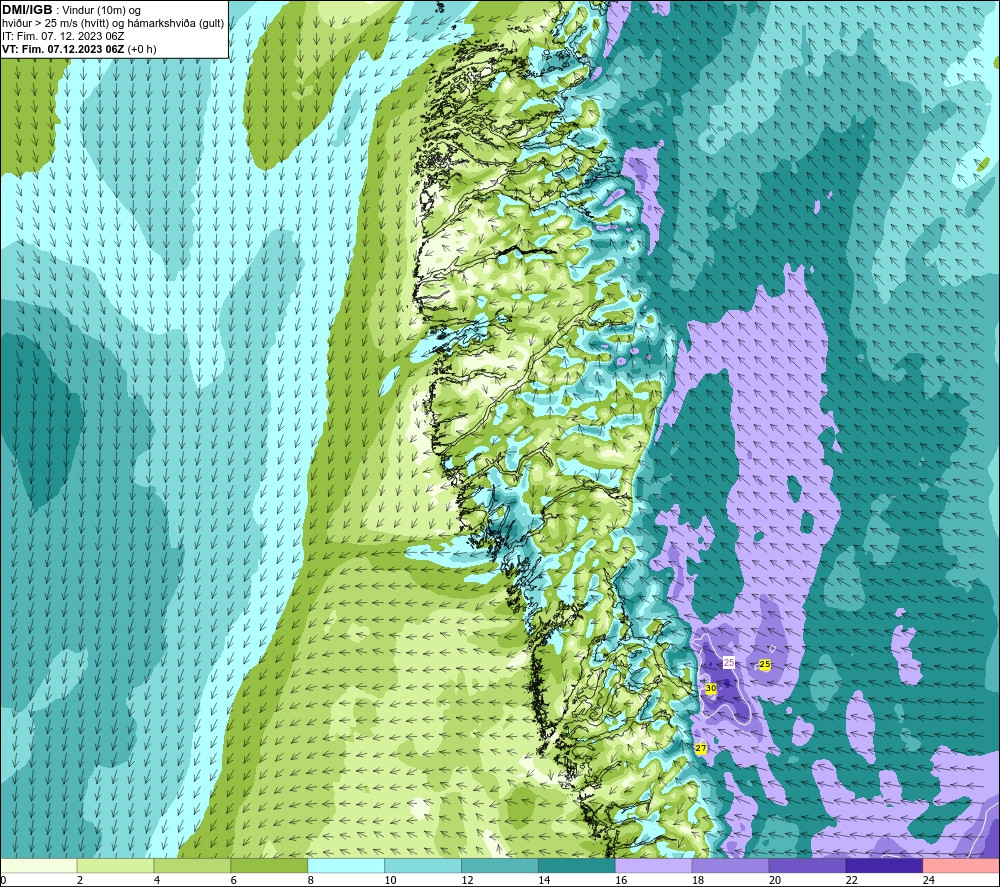Viewport: 1000px width, 887px height.
Task: Click the 2–4 light green legend swatch
Action: click(115, 866)
